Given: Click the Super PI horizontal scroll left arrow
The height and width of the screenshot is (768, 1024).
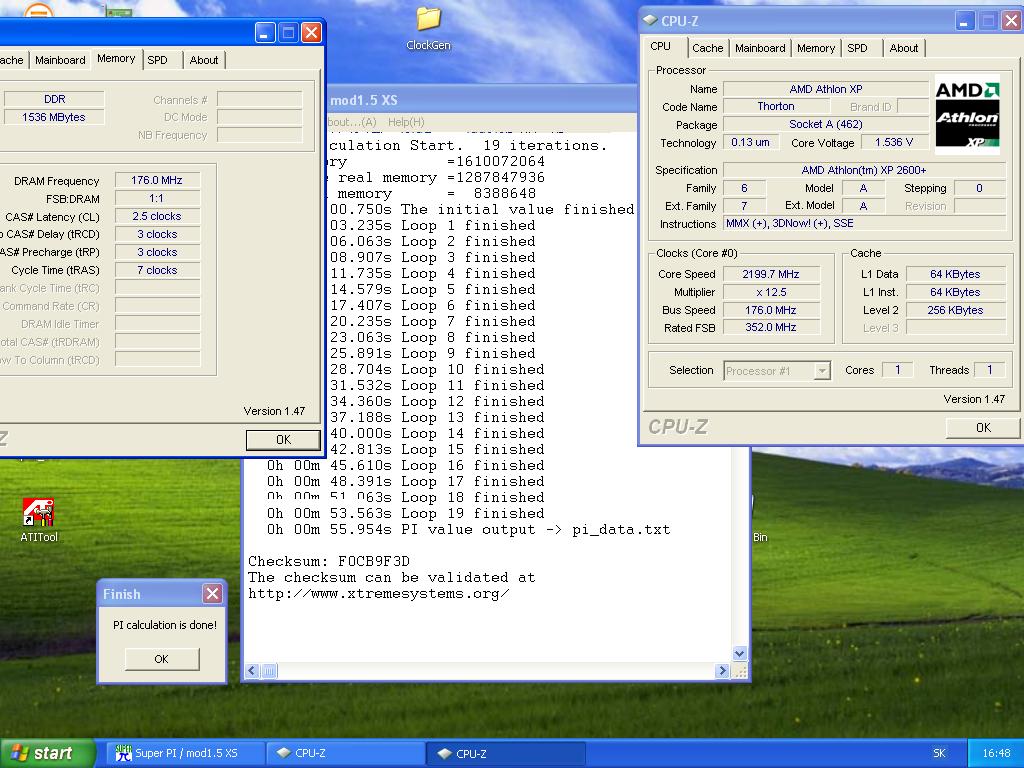Looking at the screenshot, I should tap(252, 671).
